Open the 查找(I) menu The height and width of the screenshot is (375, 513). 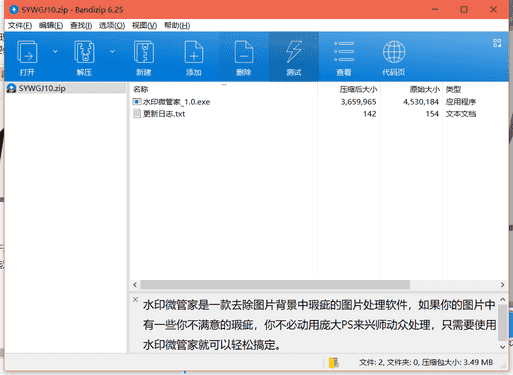81,26
